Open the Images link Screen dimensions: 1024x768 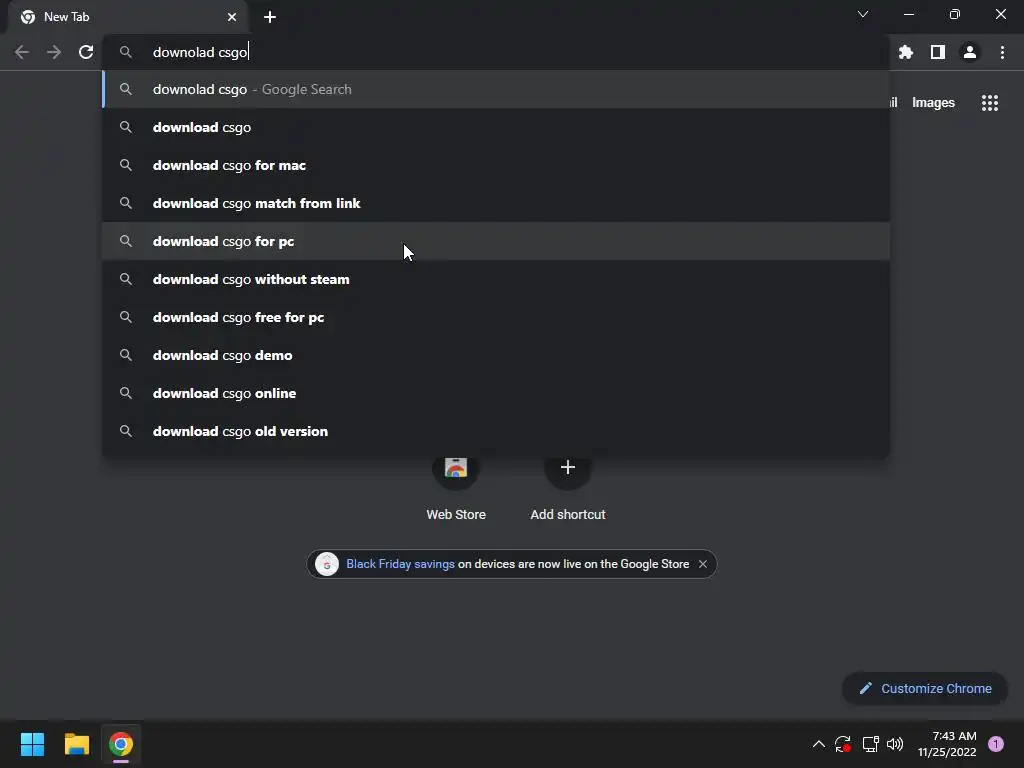[x=933, y=103]
